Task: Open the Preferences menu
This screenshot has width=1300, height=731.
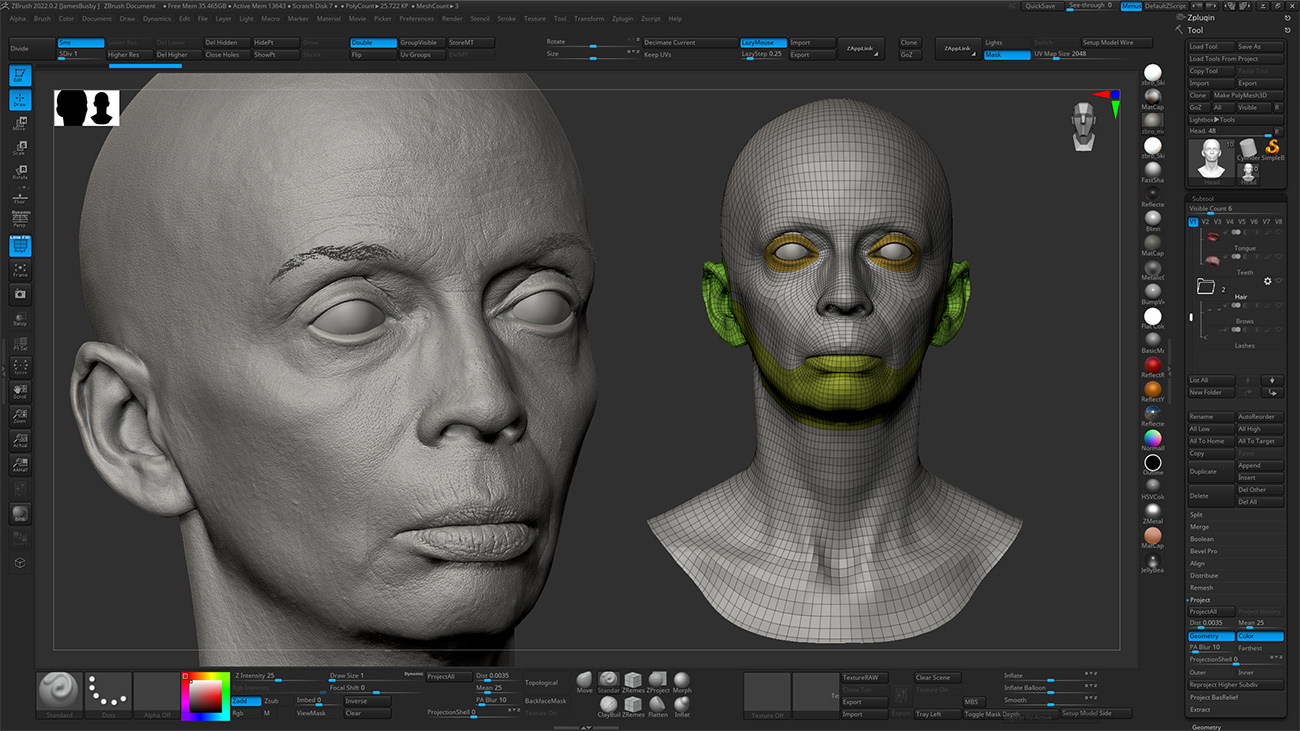Action: (x=416, y=18)
